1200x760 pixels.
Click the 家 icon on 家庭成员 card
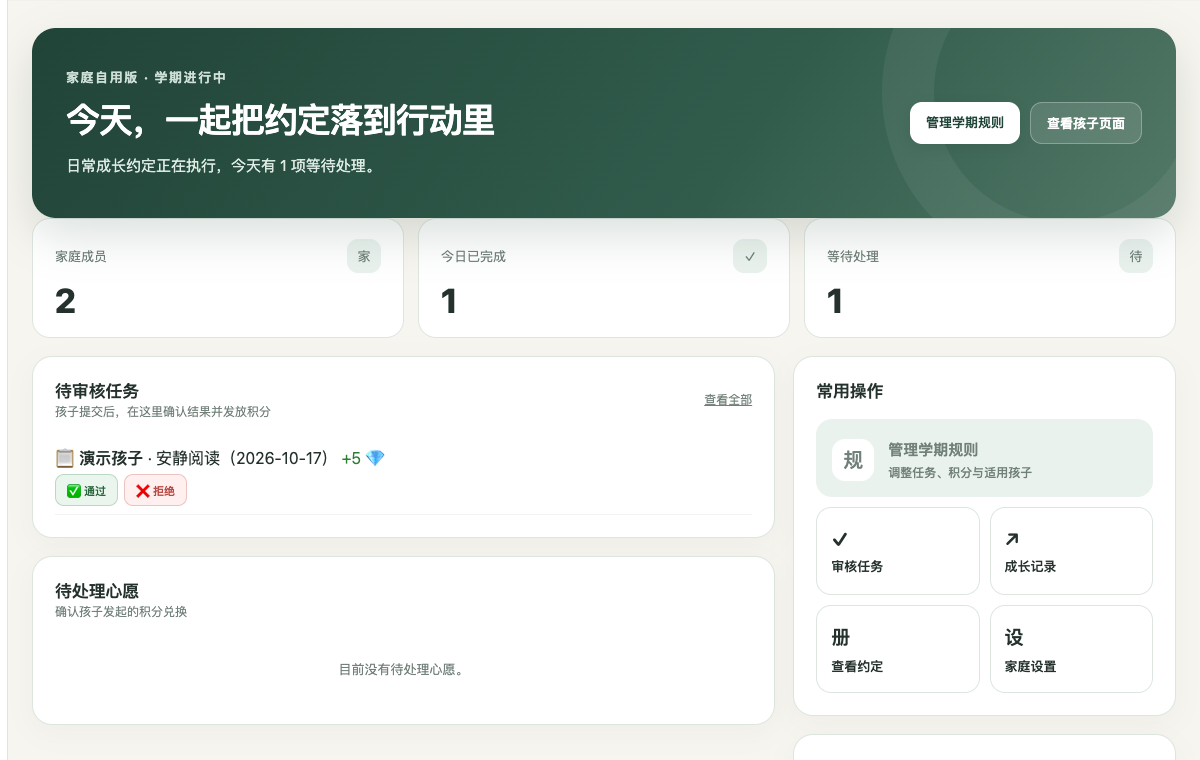click(364, 256)
